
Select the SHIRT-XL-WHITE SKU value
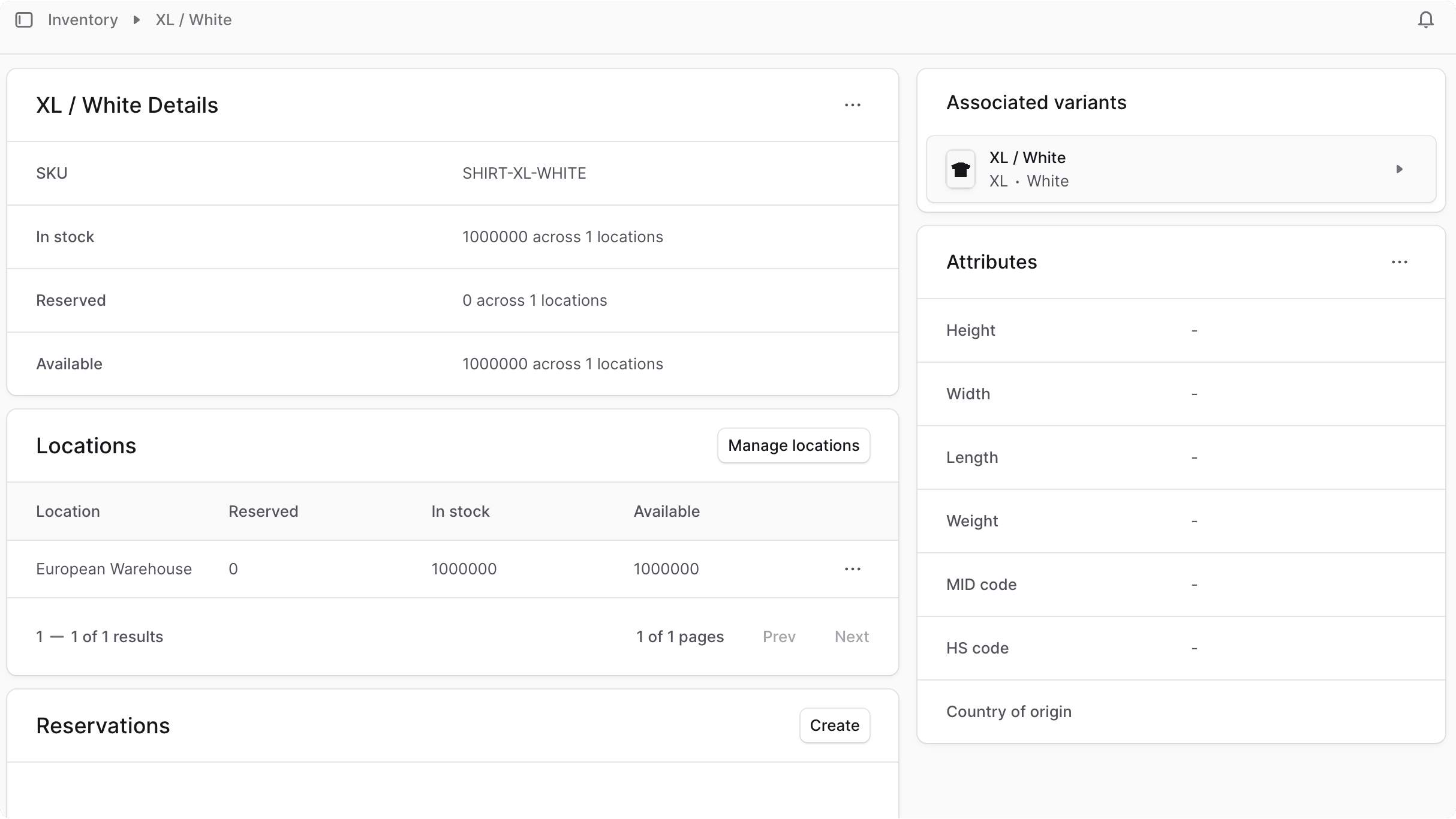(x=524, y=173)
